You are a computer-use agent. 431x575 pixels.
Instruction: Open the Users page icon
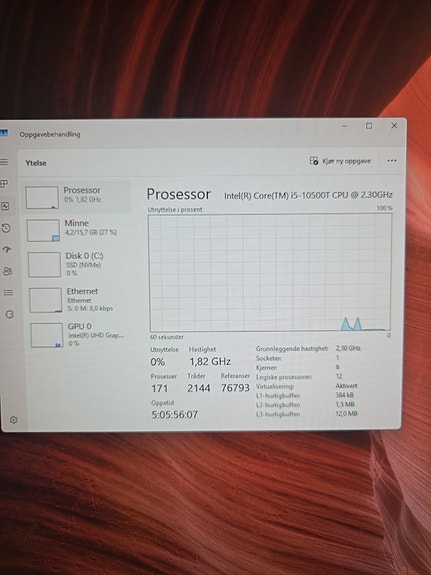[x=8, y=271]
